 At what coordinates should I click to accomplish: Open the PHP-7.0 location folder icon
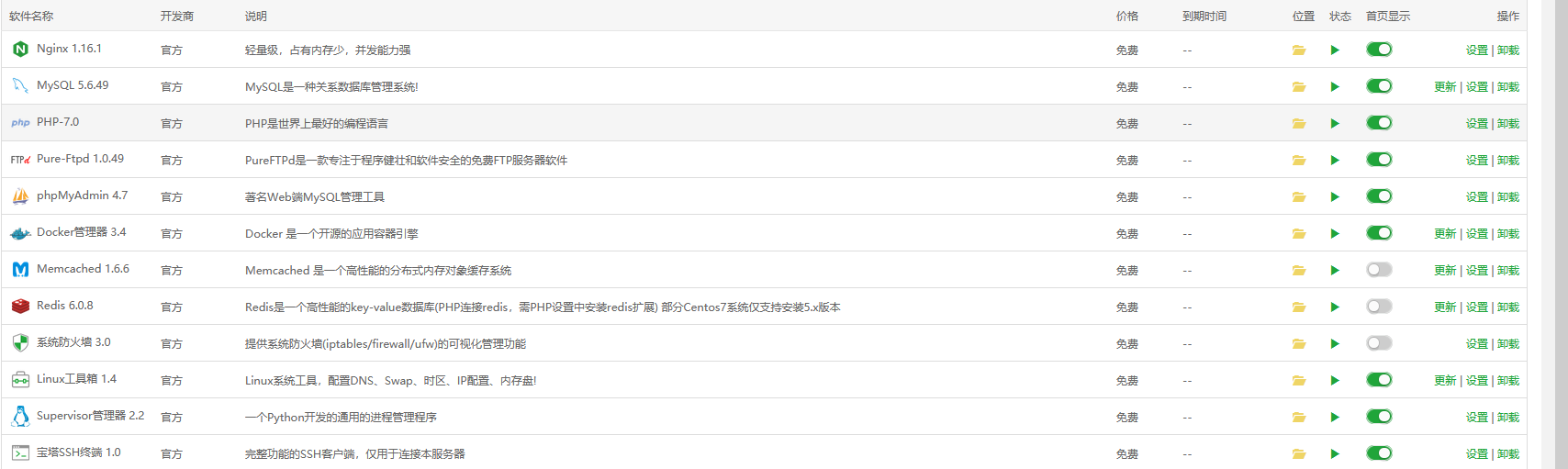point(1299,123)
